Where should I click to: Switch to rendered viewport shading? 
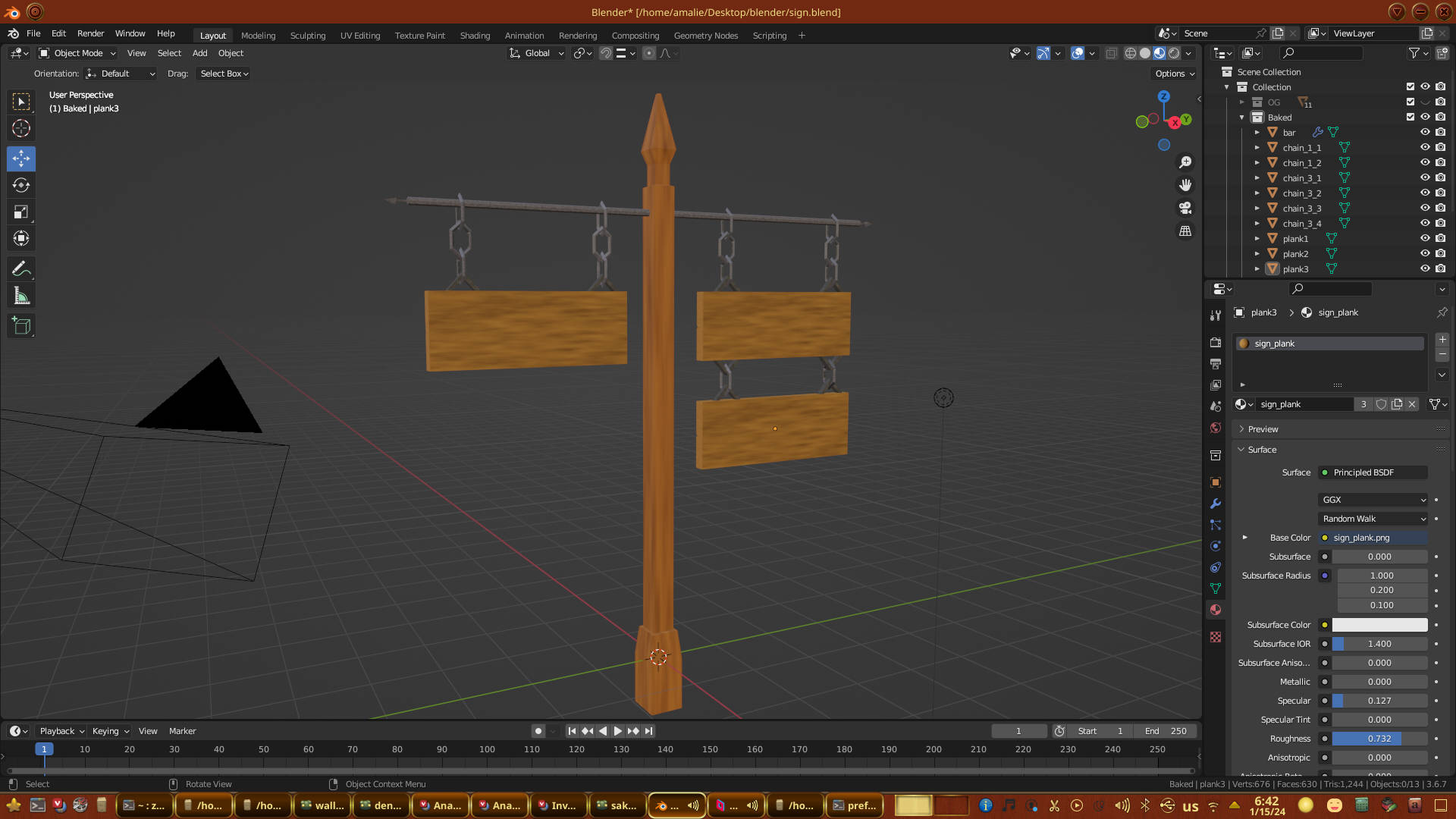1174,53
